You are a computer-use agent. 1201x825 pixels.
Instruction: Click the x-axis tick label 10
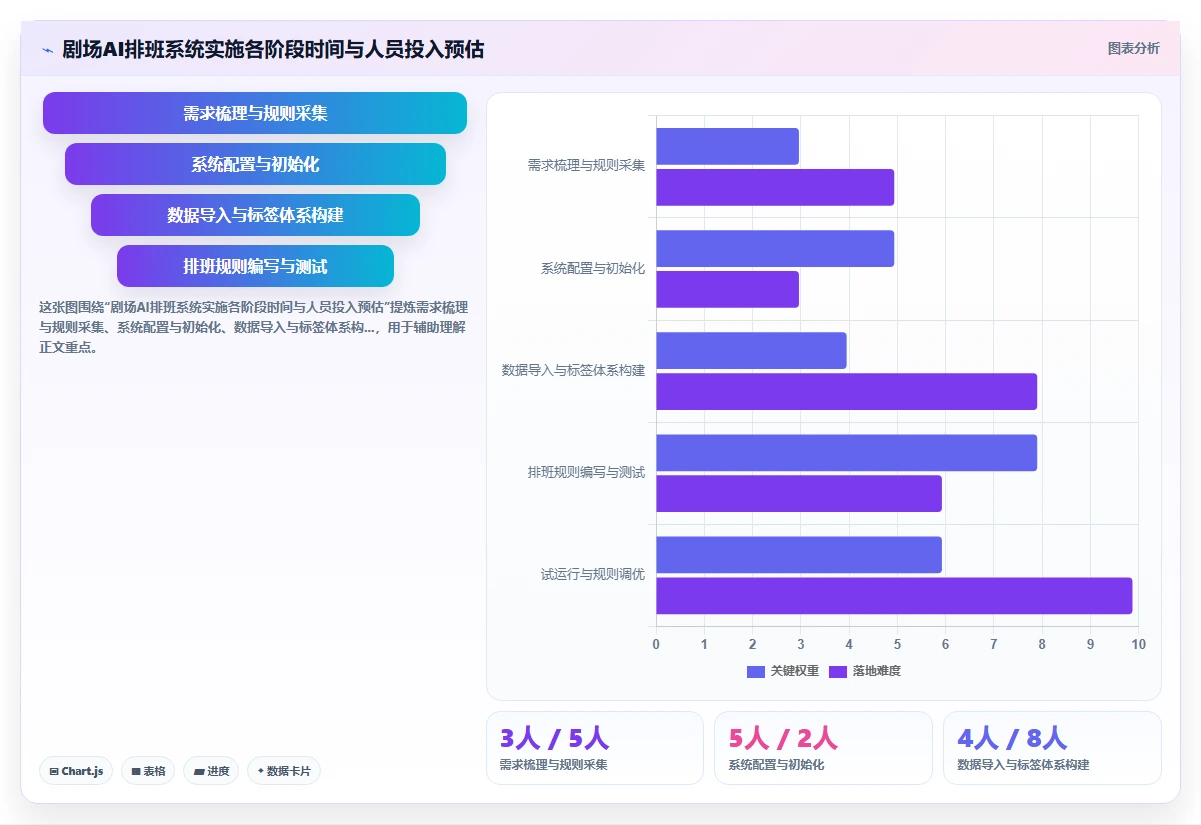[1138, 644]
